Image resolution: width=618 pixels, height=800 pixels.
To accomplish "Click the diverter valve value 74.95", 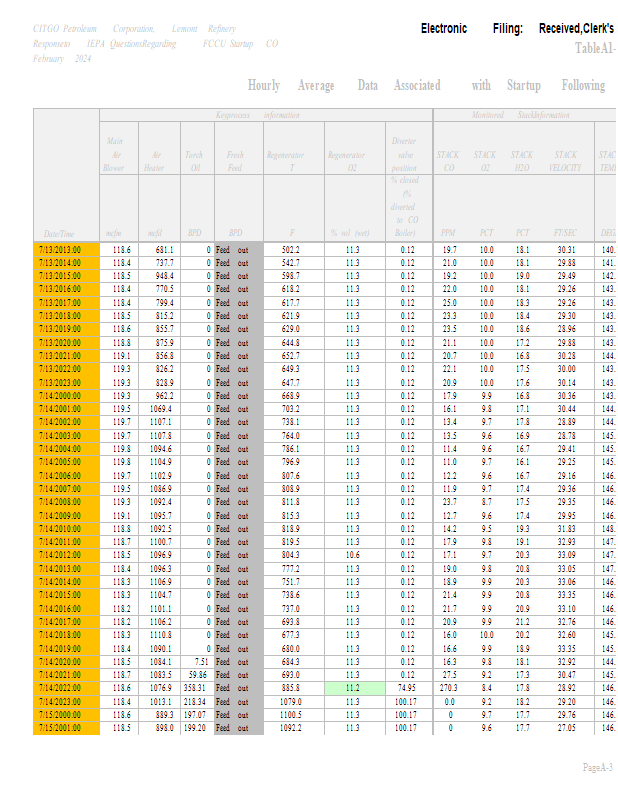I will [405, 689].
